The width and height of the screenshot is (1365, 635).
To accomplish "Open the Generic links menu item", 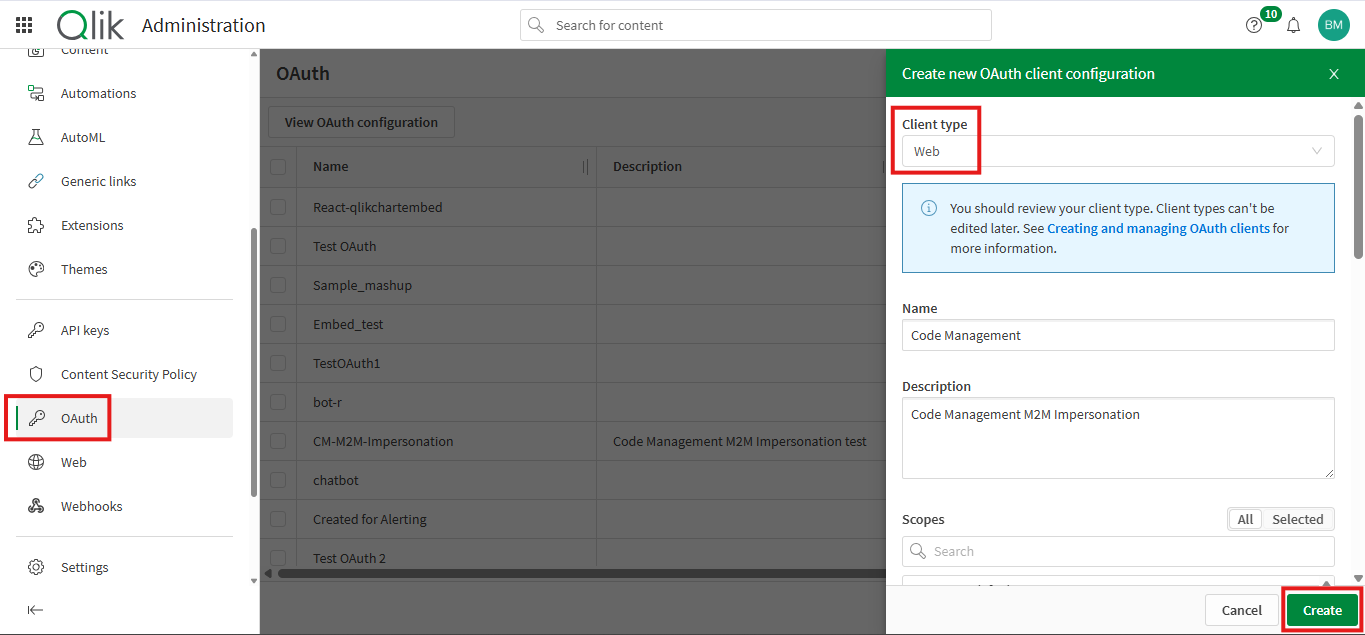I will 124,181.
